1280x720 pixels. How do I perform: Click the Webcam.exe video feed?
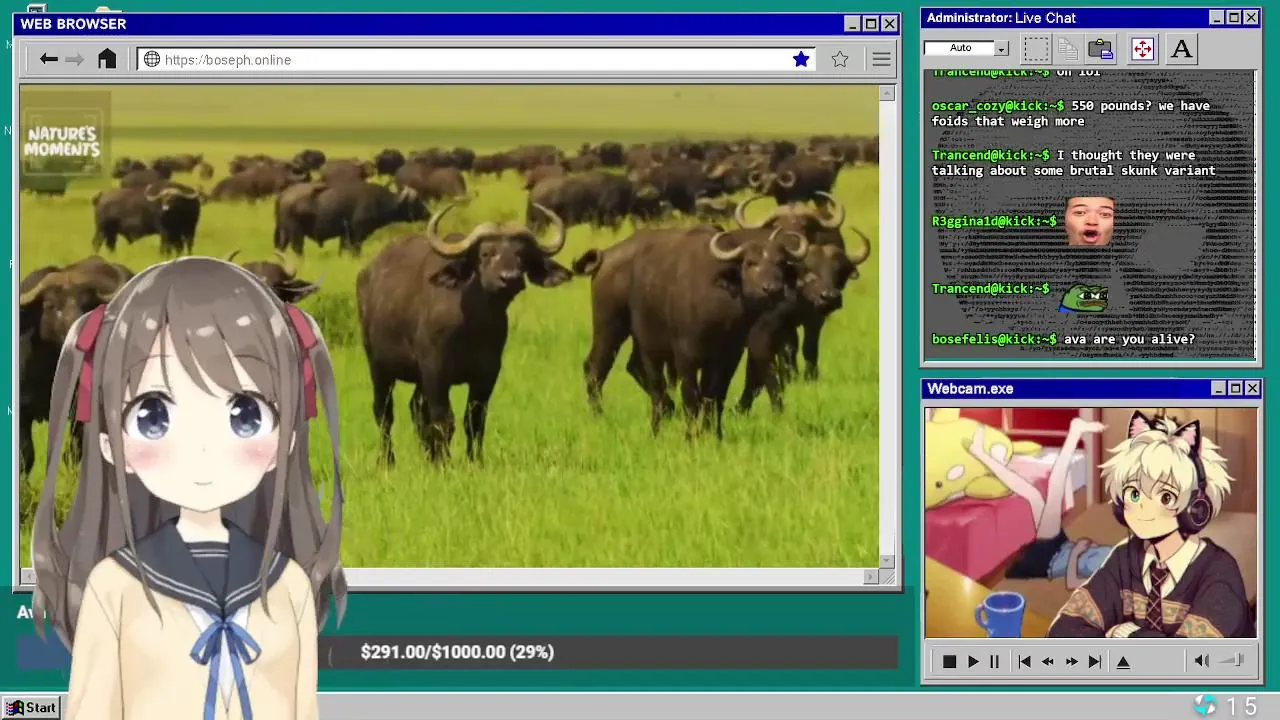click(x=1091, y=523)
